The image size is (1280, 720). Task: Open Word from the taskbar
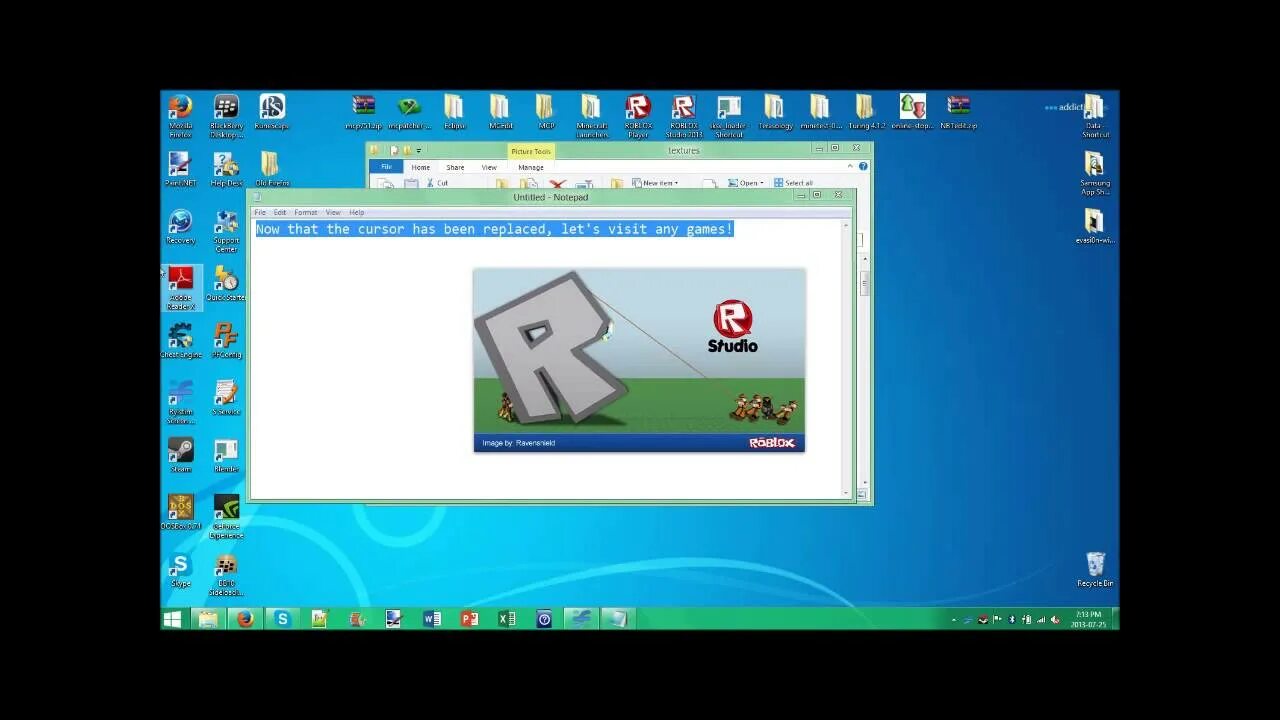pos(432,619)
